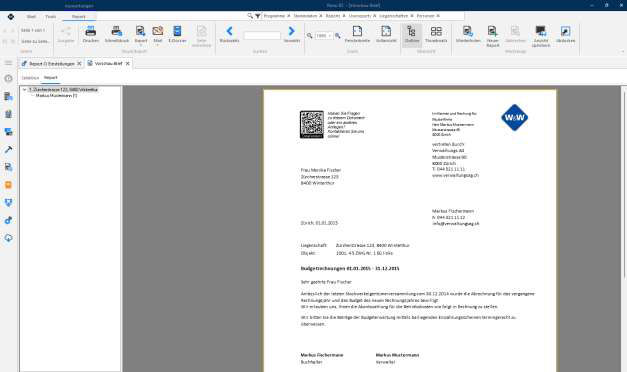Select the Report sub-tab below the document tabs
This screenshot has height=372, width=627.
pos(51,78)
